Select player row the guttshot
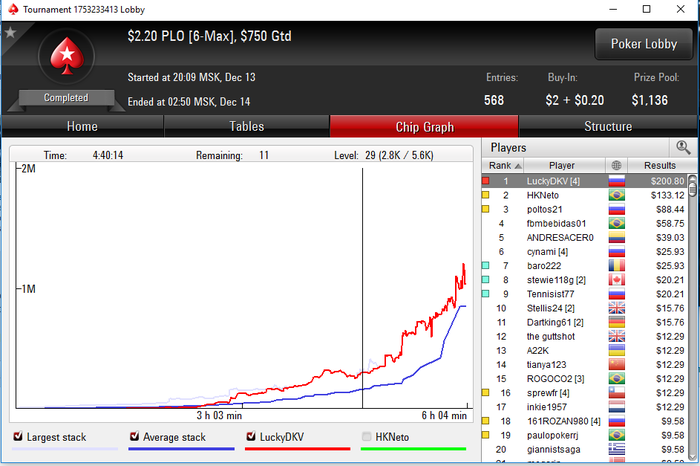700x466 pixels. point(585,337)
